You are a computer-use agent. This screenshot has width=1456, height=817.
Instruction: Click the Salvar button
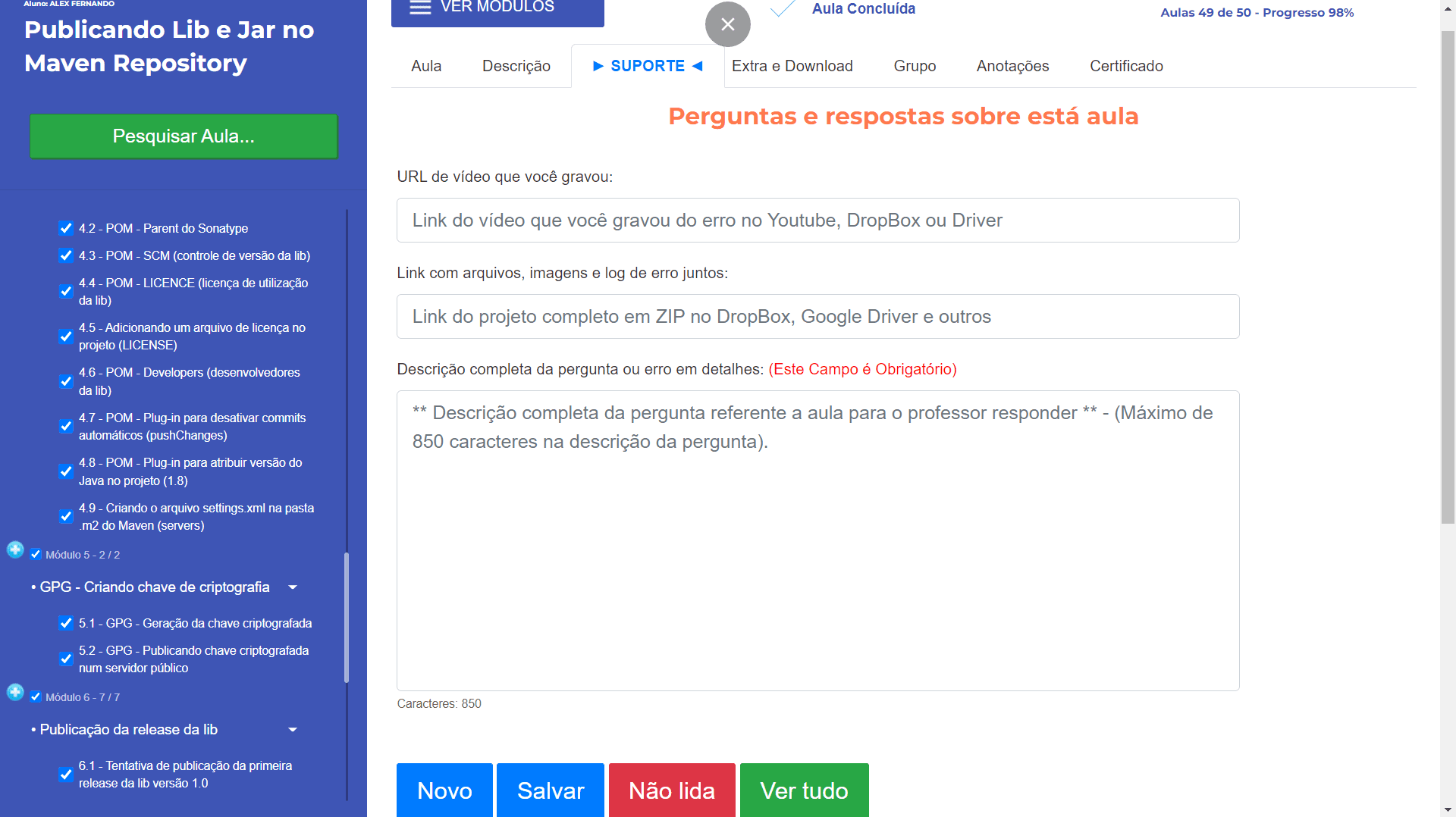point(551,790)
